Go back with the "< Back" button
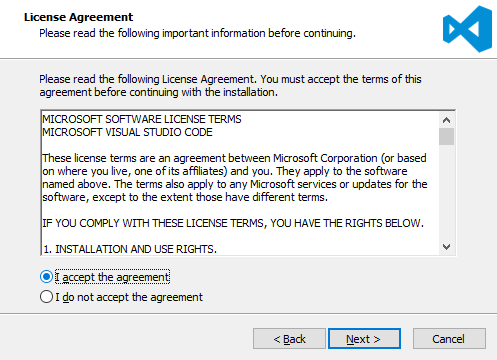Viewport: 497px width, 360px height. 289,339
